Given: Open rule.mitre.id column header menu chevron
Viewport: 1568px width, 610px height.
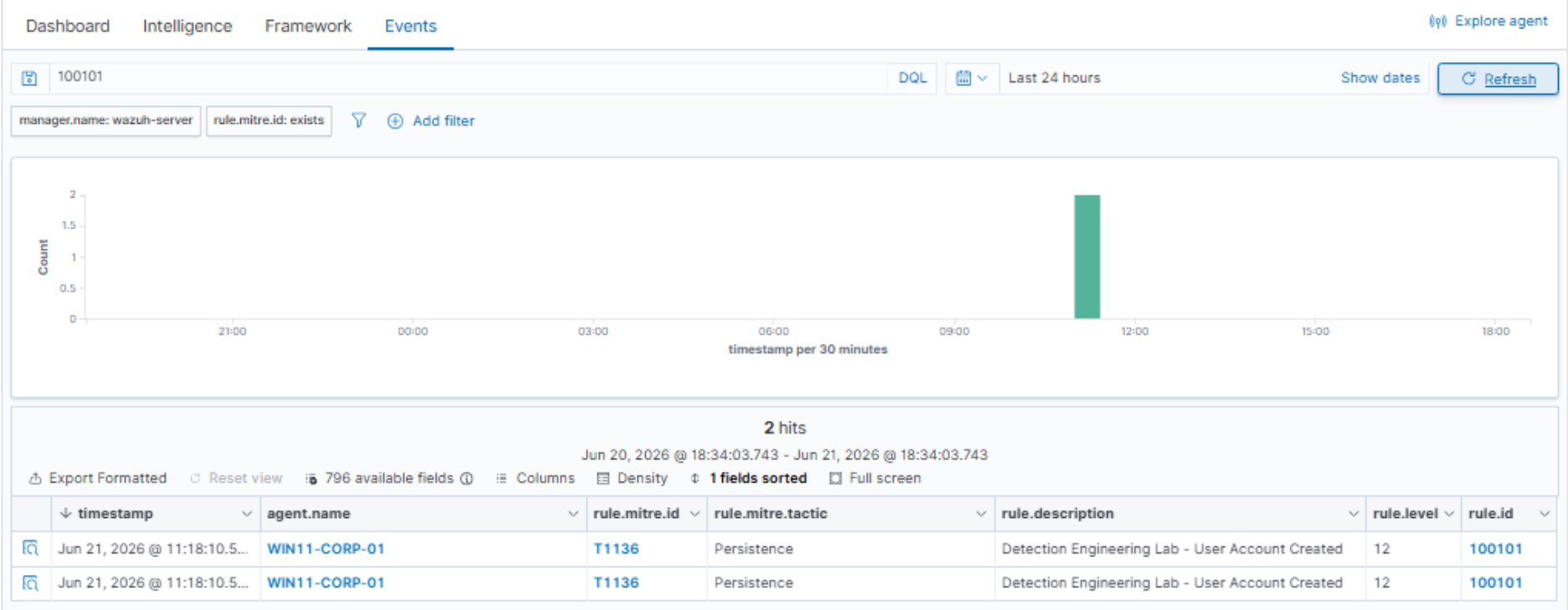Looking at the screenshot, I should [x=694, y=514].
